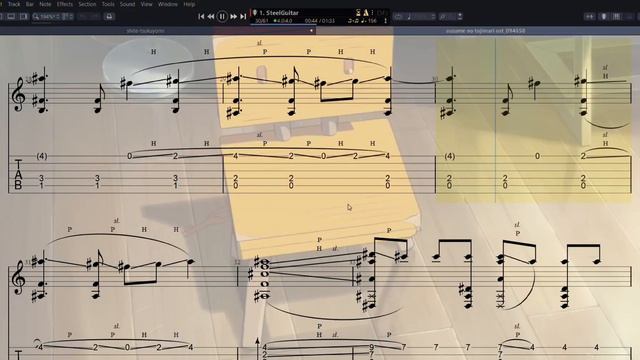Click the undo button
The height and width of the screenshot is (360, 640).
coord(83,16)
